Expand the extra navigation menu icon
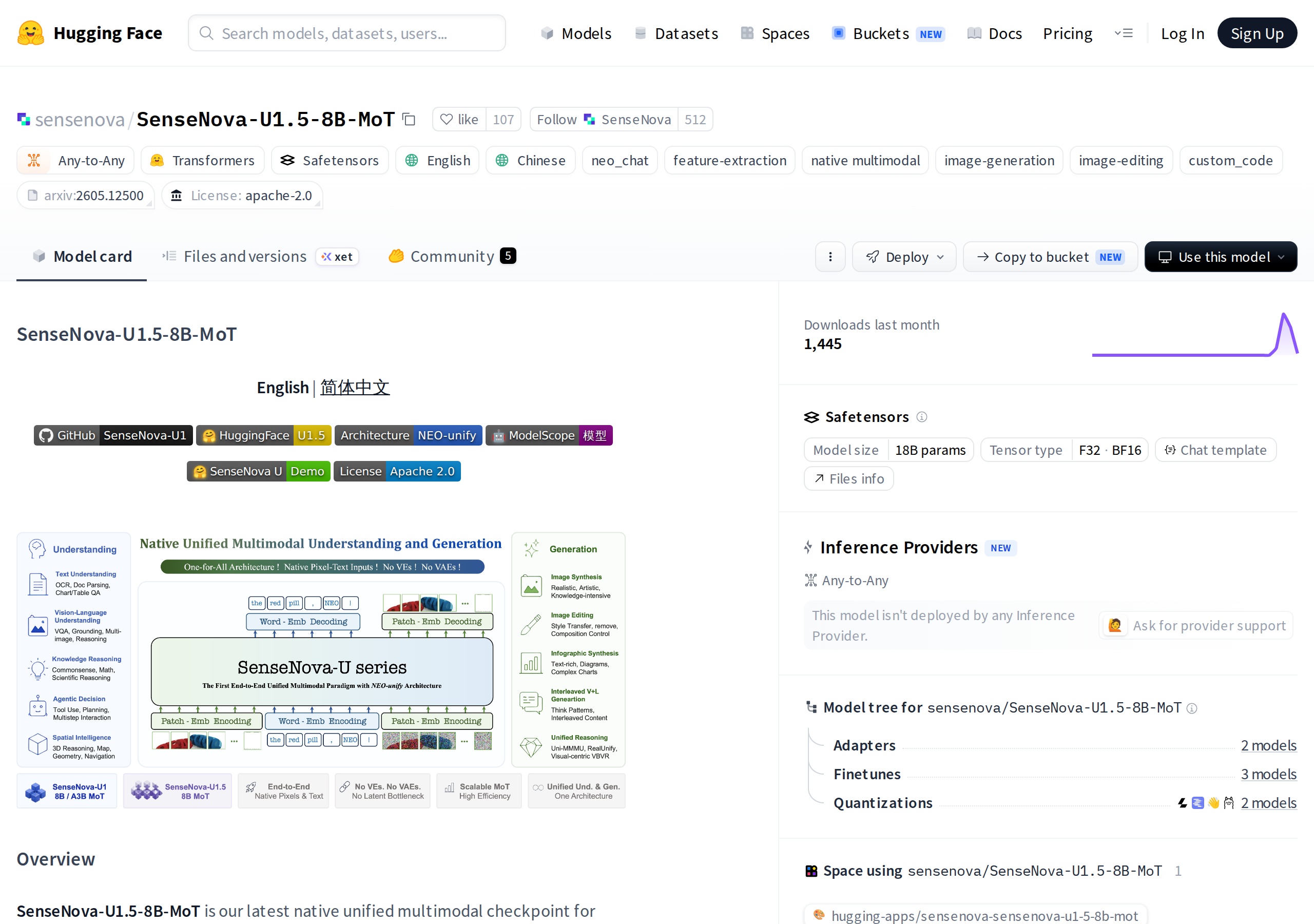This screenshot has height=924, width=1314. (x=1124, y=33)
